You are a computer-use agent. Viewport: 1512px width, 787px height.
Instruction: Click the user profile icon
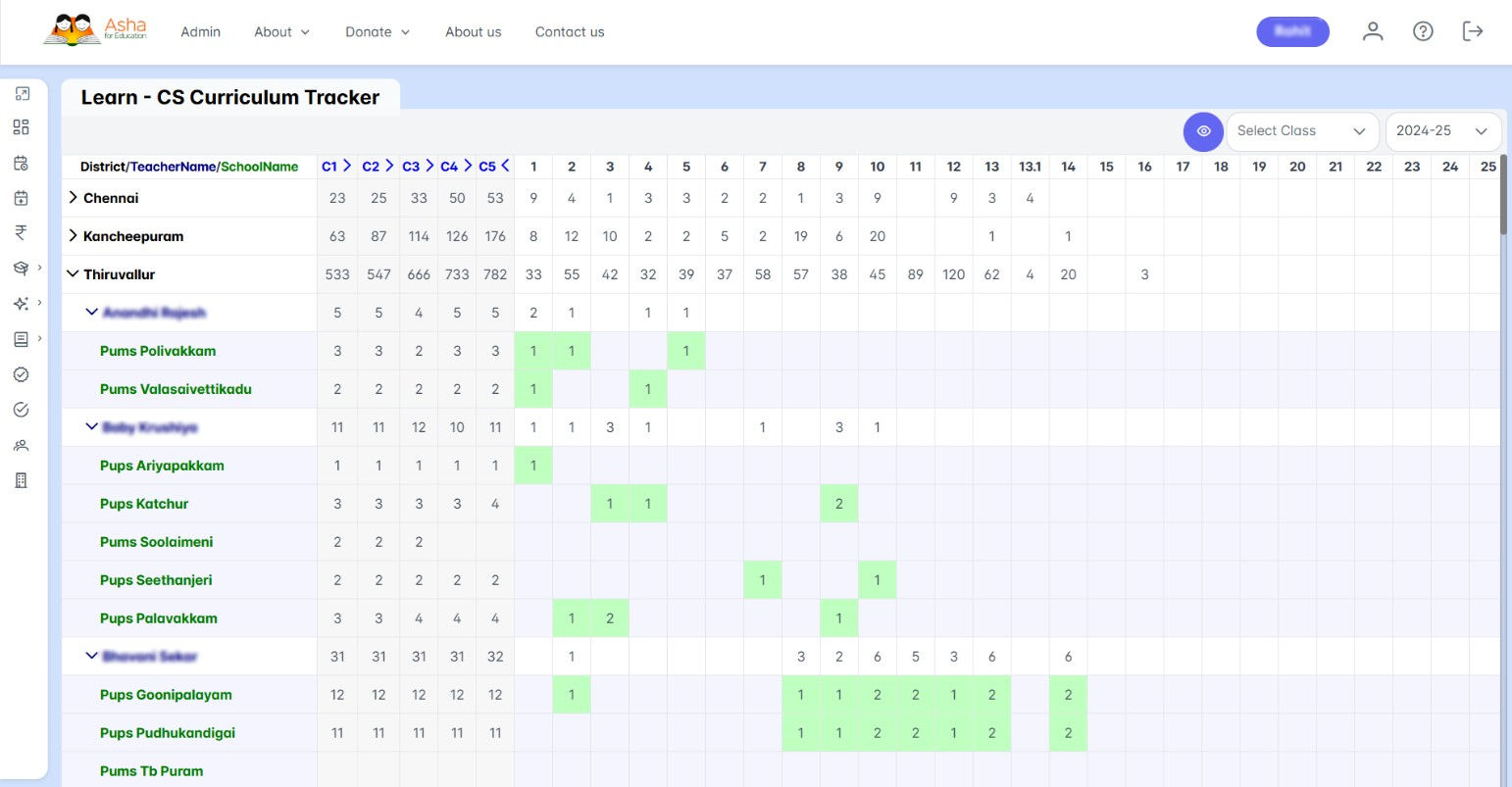click(x=1373, y=31)
